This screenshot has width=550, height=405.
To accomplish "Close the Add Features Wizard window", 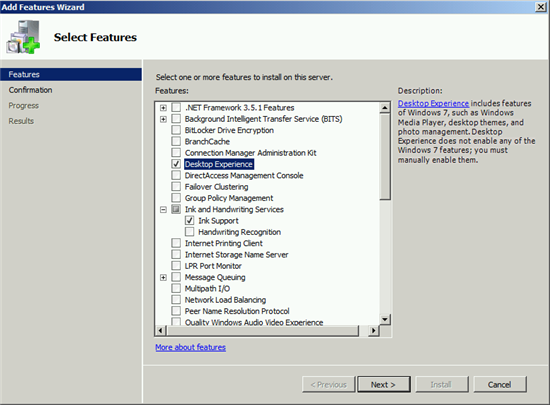I will pyautogui.click(x=541, y=7).
